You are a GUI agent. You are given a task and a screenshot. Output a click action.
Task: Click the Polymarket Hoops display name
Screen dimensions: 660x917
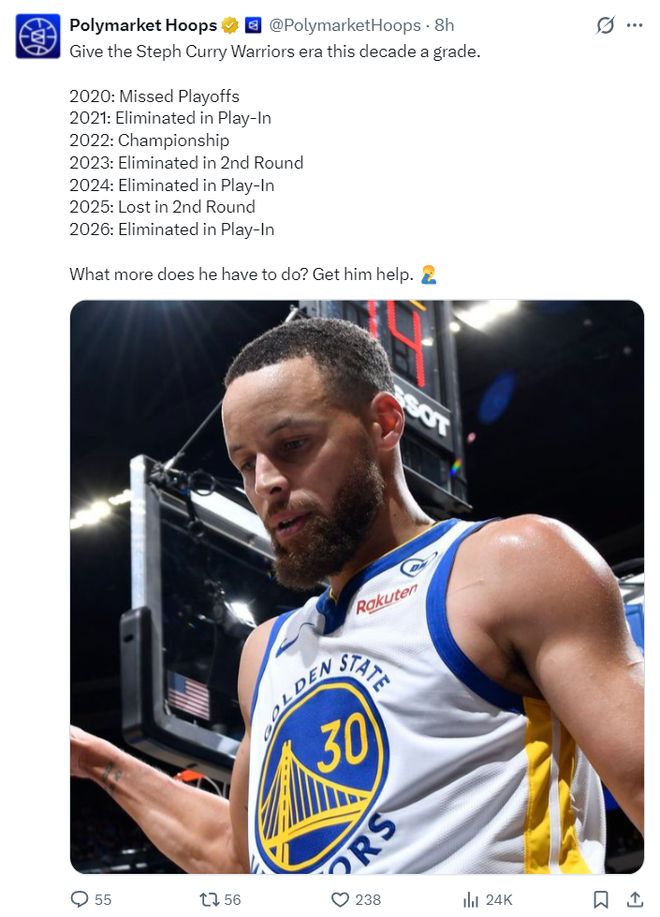(143, 26)
